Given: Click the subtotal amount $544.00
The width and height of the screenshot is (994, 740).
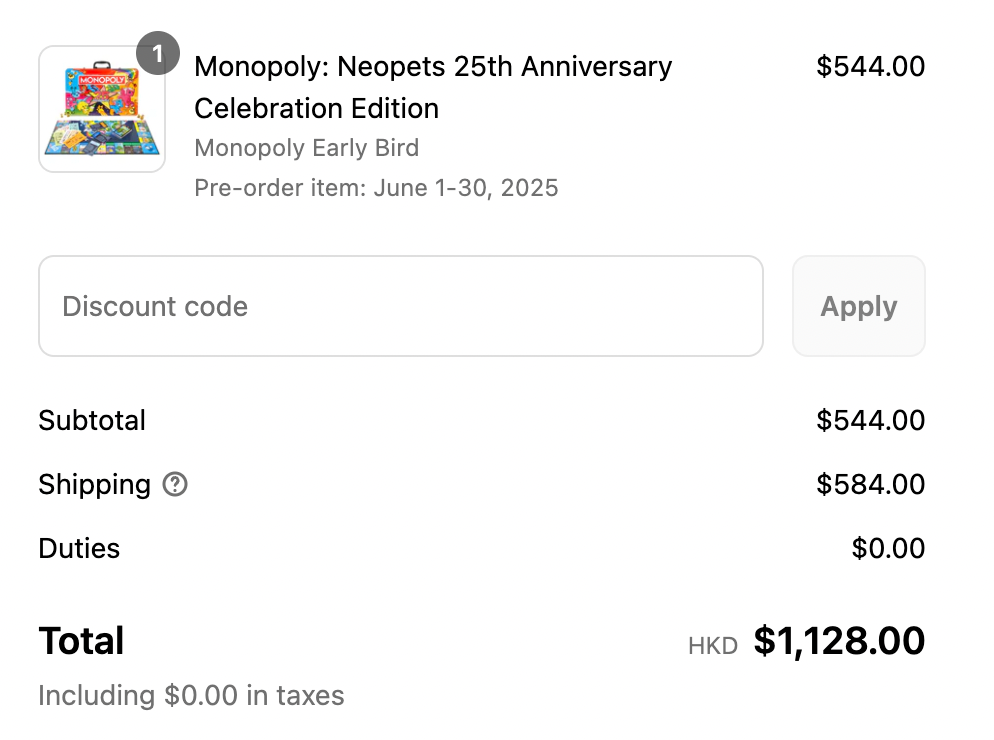Looking at the screenshot, I should [x=870, y=421].
